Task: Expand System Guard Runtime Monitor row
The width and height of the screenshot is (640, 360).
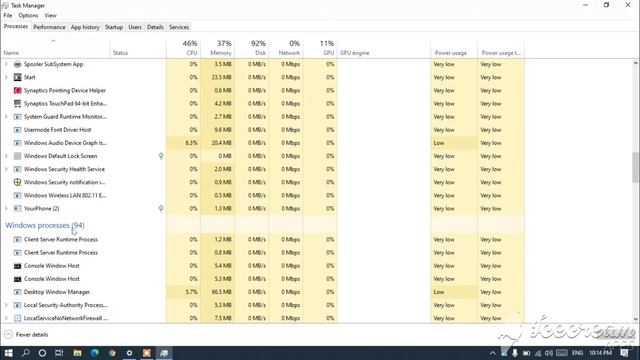Action: point(6,116)
